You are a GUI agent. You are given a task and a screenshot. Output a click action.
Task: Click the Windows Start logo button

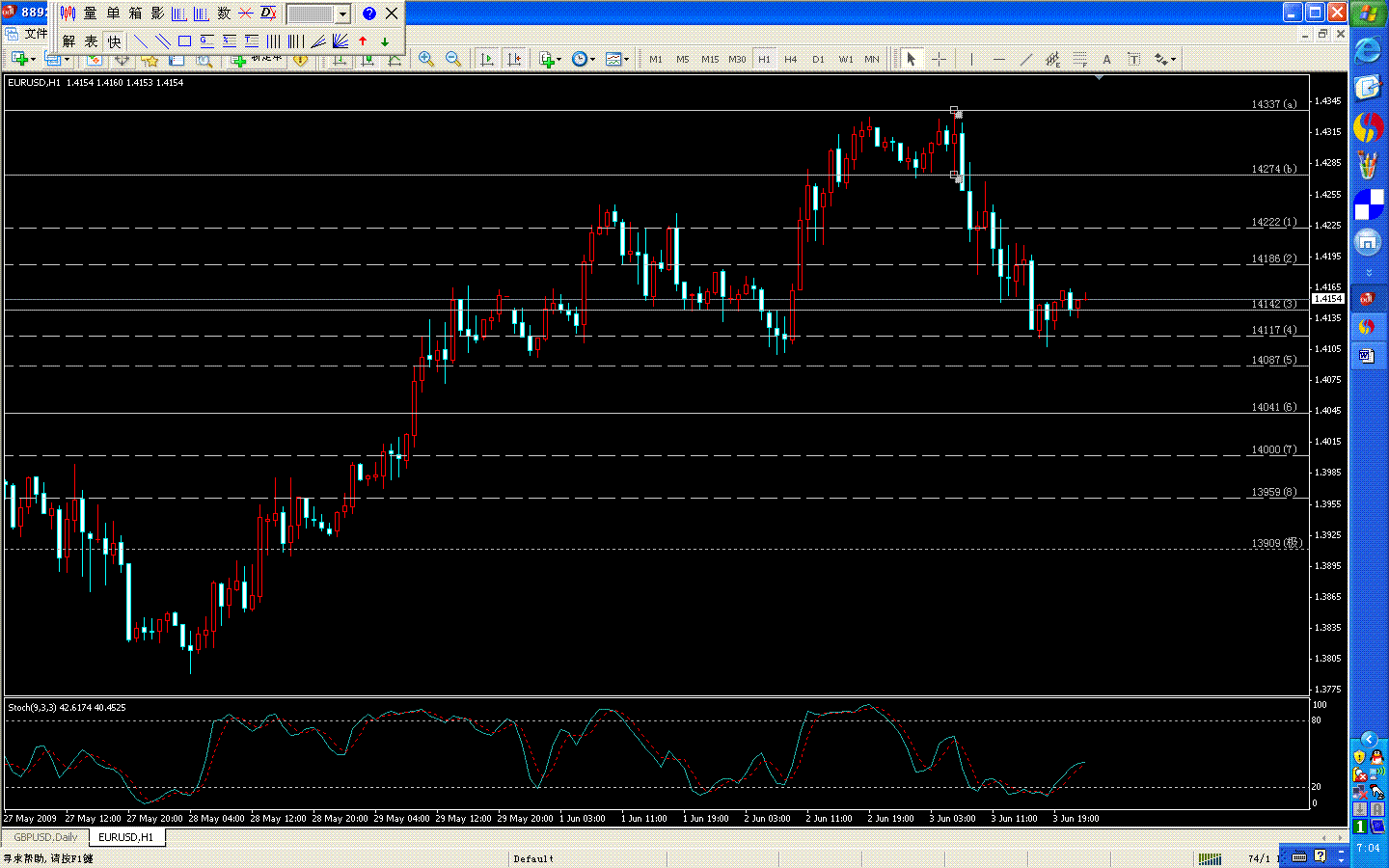click(1368, 14)
